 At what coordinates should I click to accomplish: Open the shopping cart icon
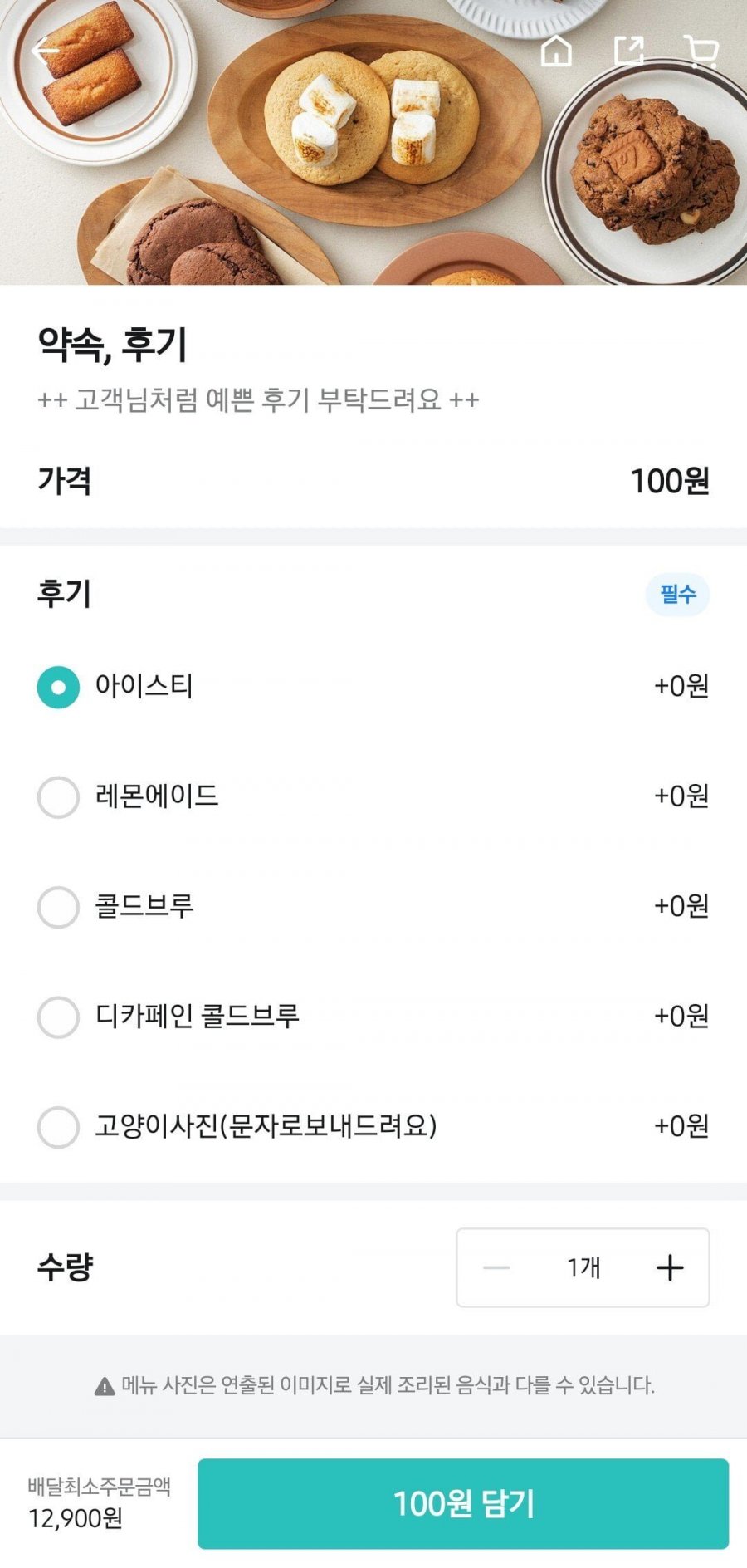click(x=701, y=51)
